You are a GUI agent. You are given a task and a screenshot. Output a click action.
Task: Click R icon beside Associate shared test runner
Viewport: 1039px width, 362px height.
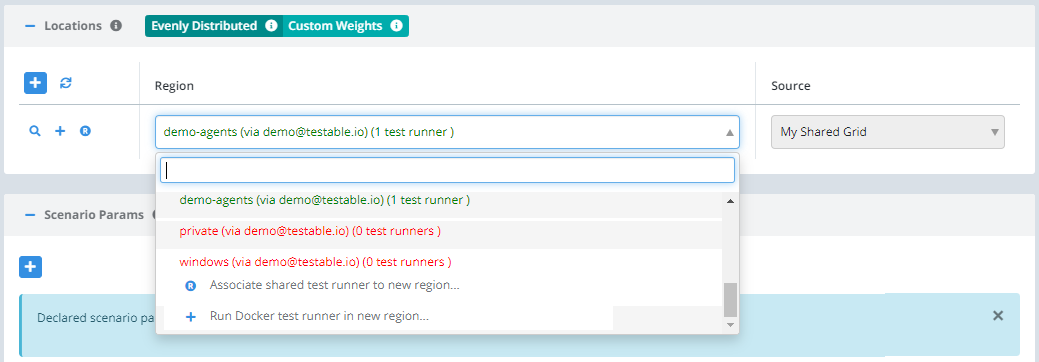pos(191,286)
